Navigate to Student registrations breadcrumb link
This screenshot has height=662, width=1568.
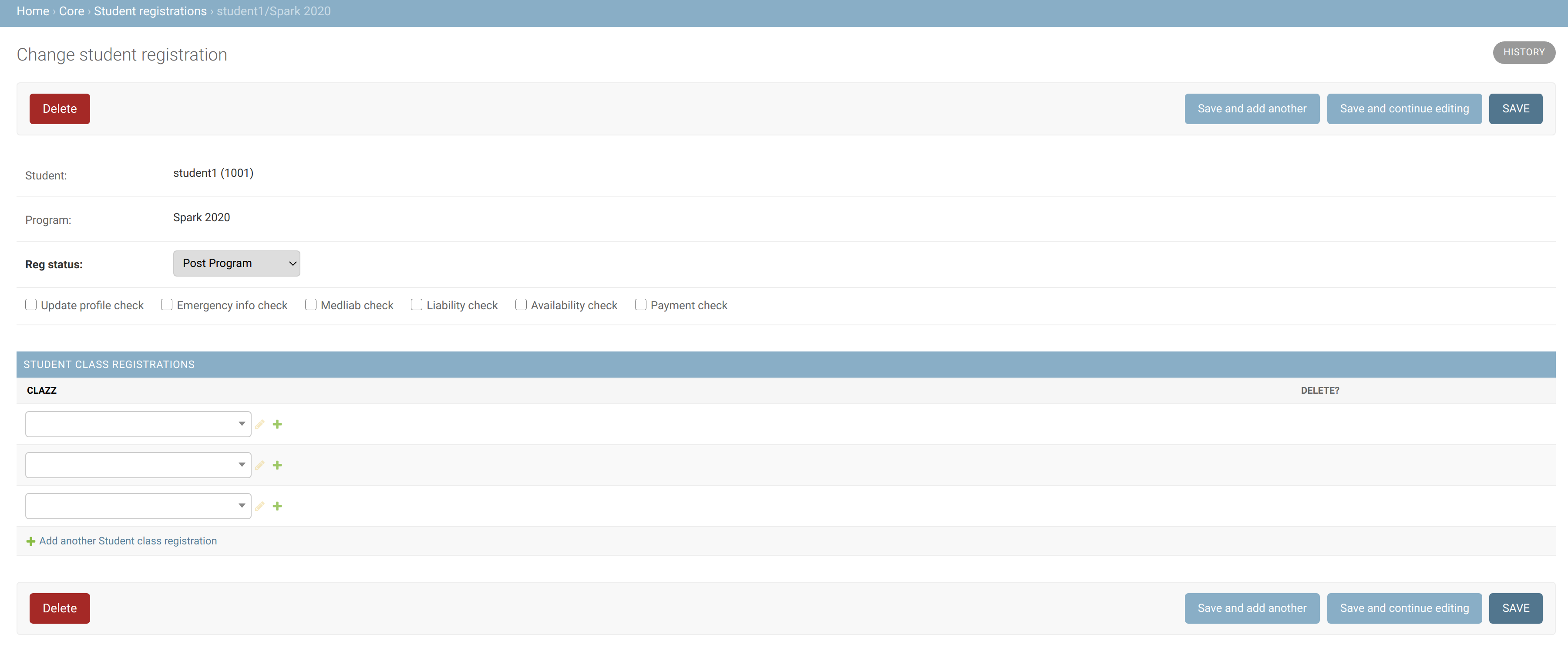(150, 11)
